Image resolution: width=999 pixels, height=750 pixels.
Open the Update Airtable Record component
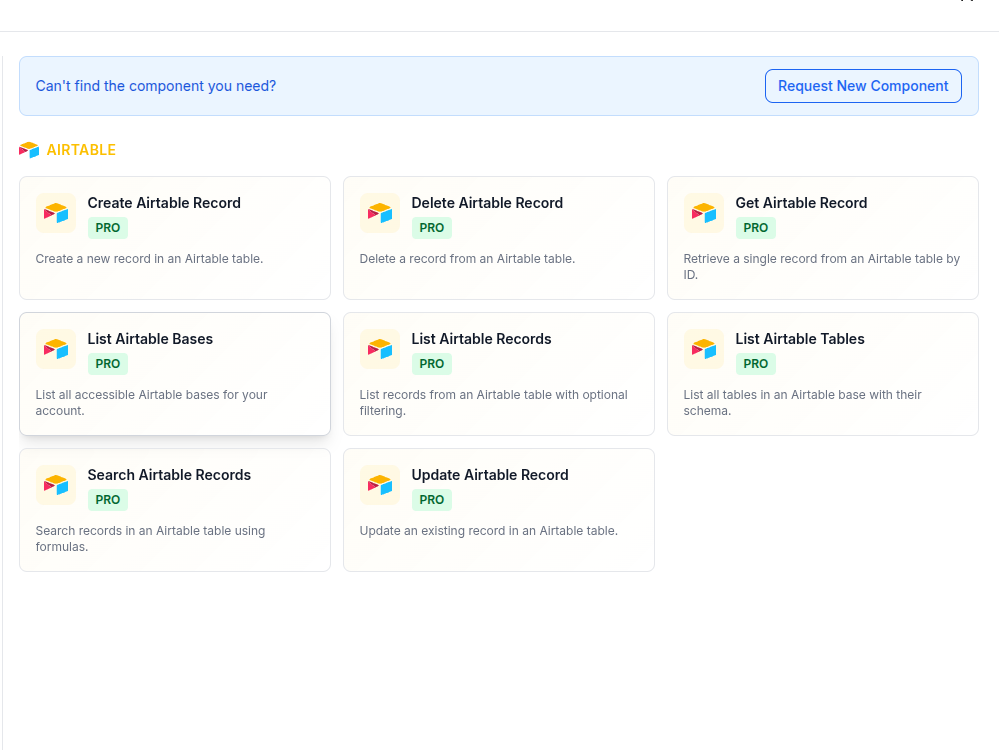tap(498, 510)
